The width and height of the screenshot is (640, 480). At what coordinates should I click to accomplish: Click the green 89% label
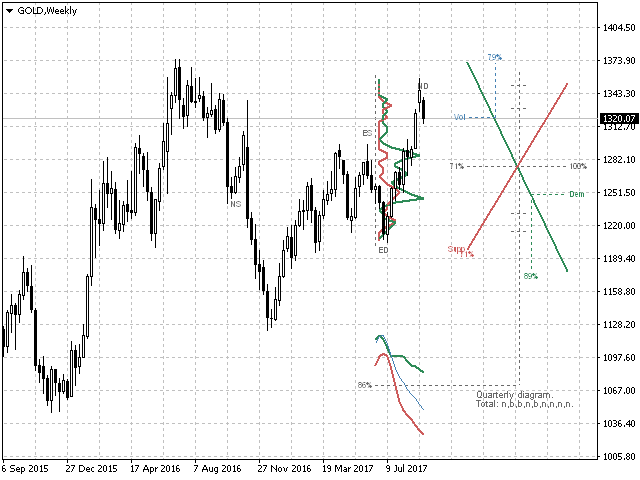[x=531, y=276]
